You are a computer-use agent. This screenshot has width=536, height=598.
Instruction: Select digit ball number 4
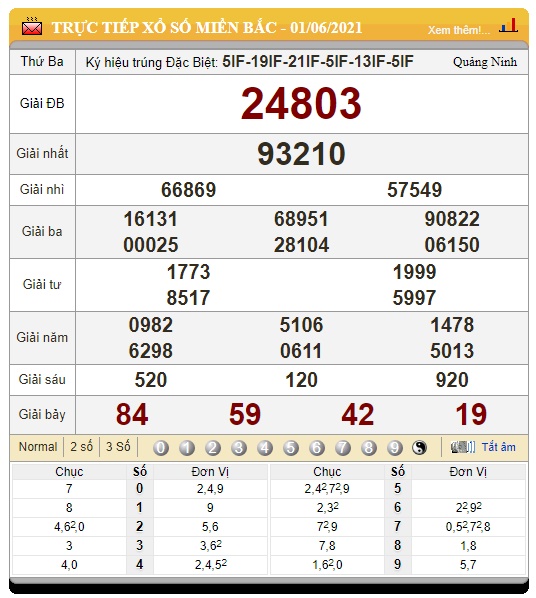click(265, 447)
